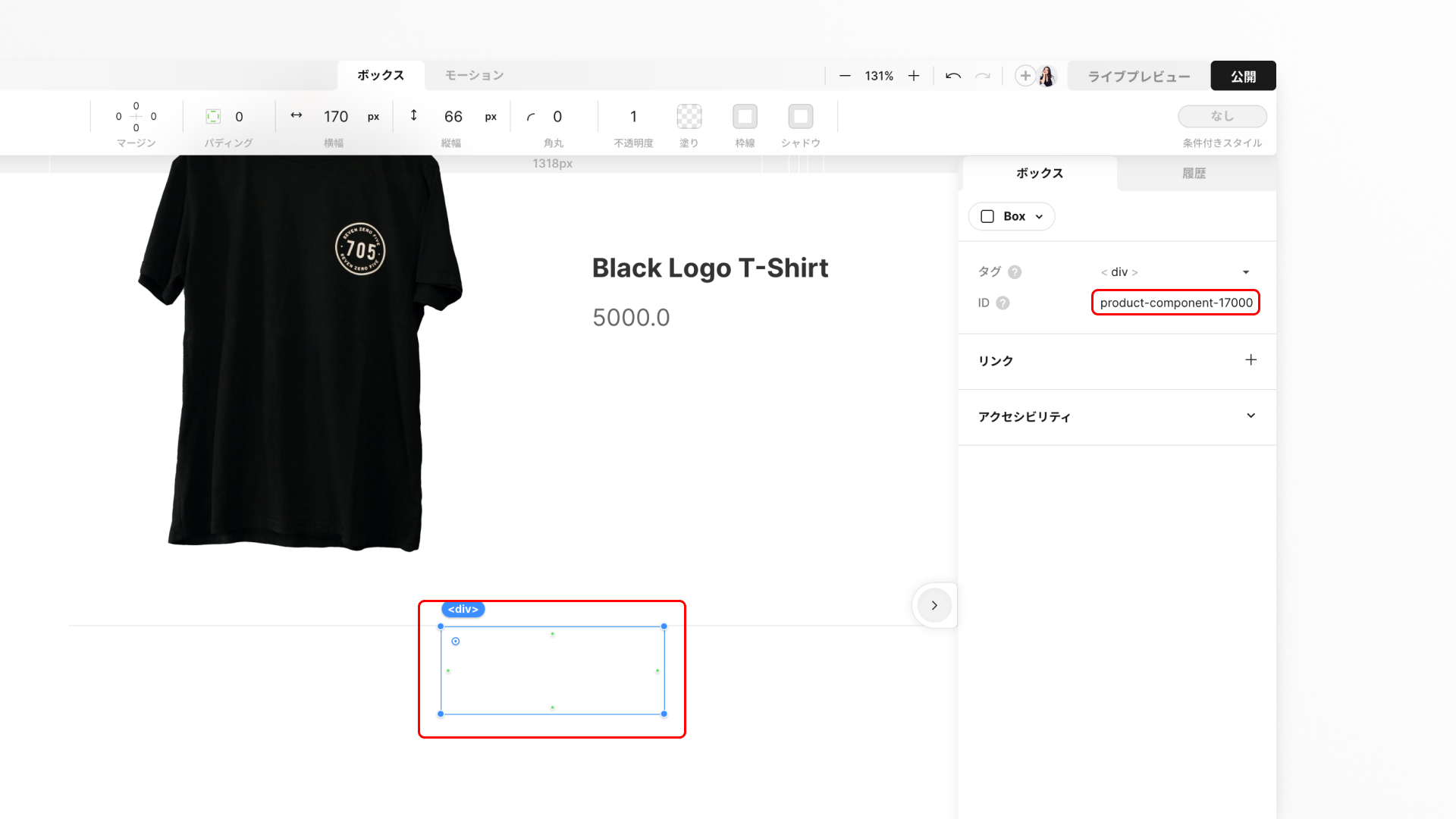The image size is (1456, 819).
Task: Edit the padding value 0
Action: point(239,117)
